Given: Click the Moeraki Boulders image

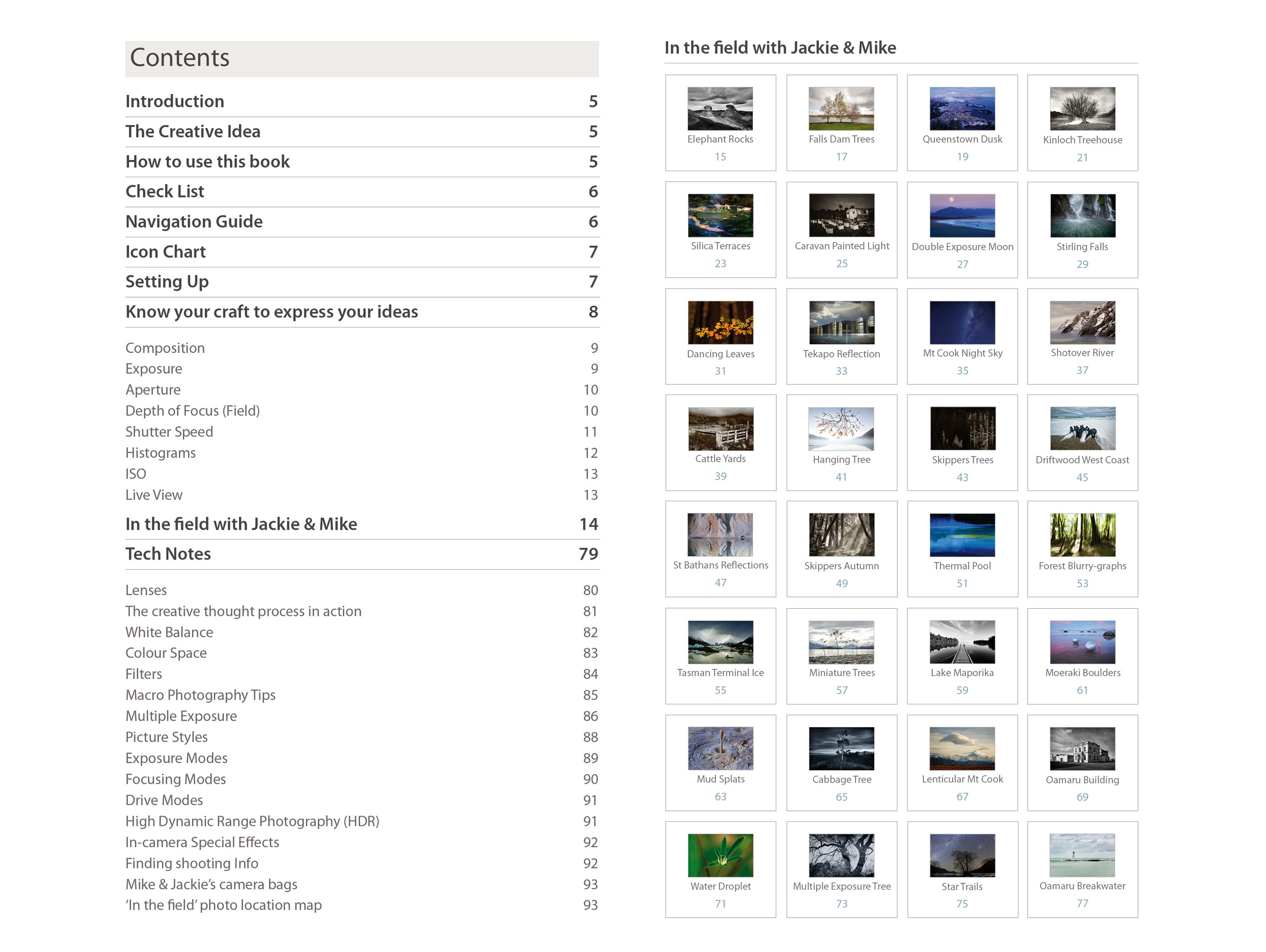Looking at the screenshot, I should pos(1082,642).
